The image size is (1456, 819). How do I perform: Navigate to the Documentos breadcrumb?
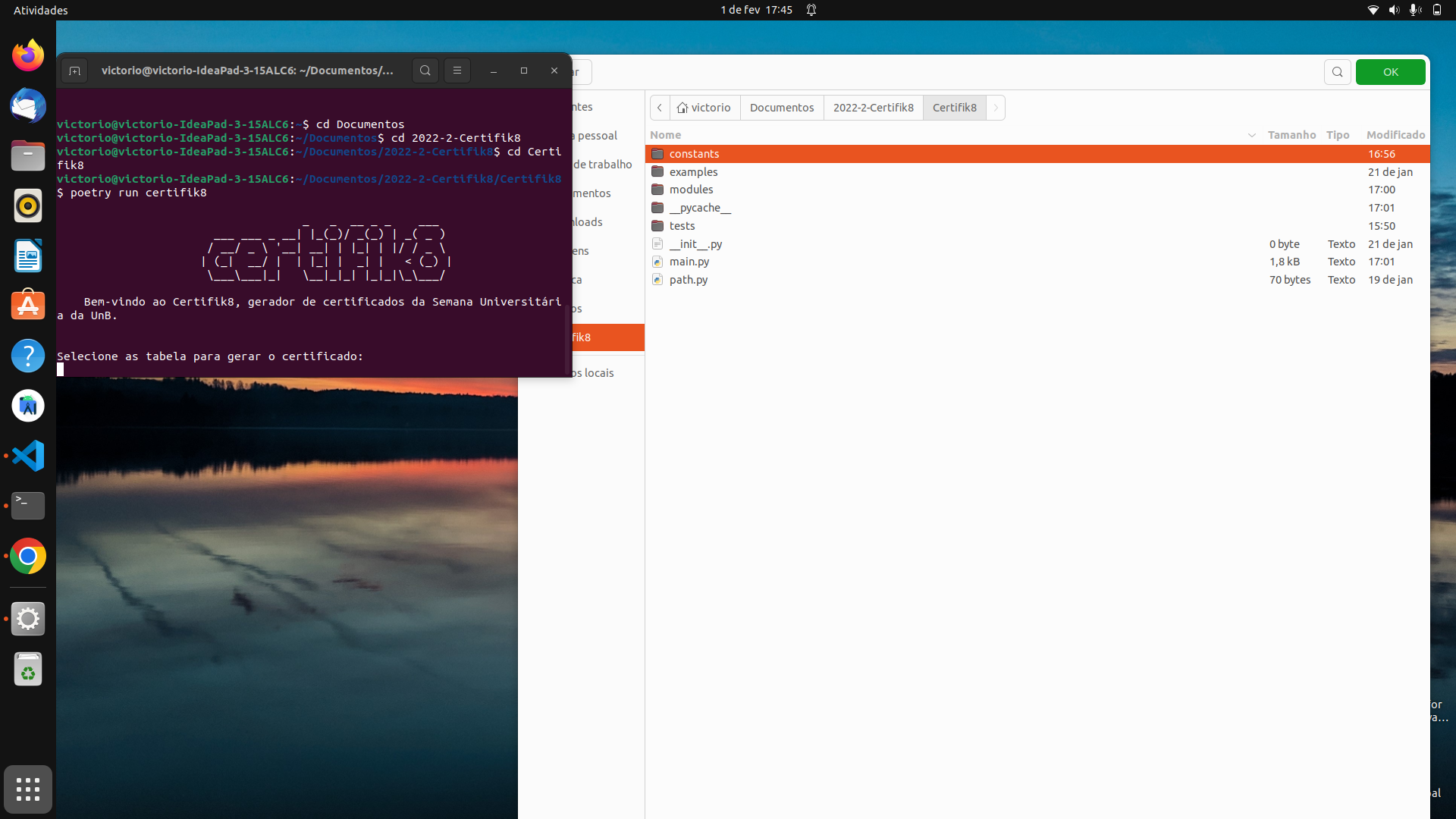[782, 108]
